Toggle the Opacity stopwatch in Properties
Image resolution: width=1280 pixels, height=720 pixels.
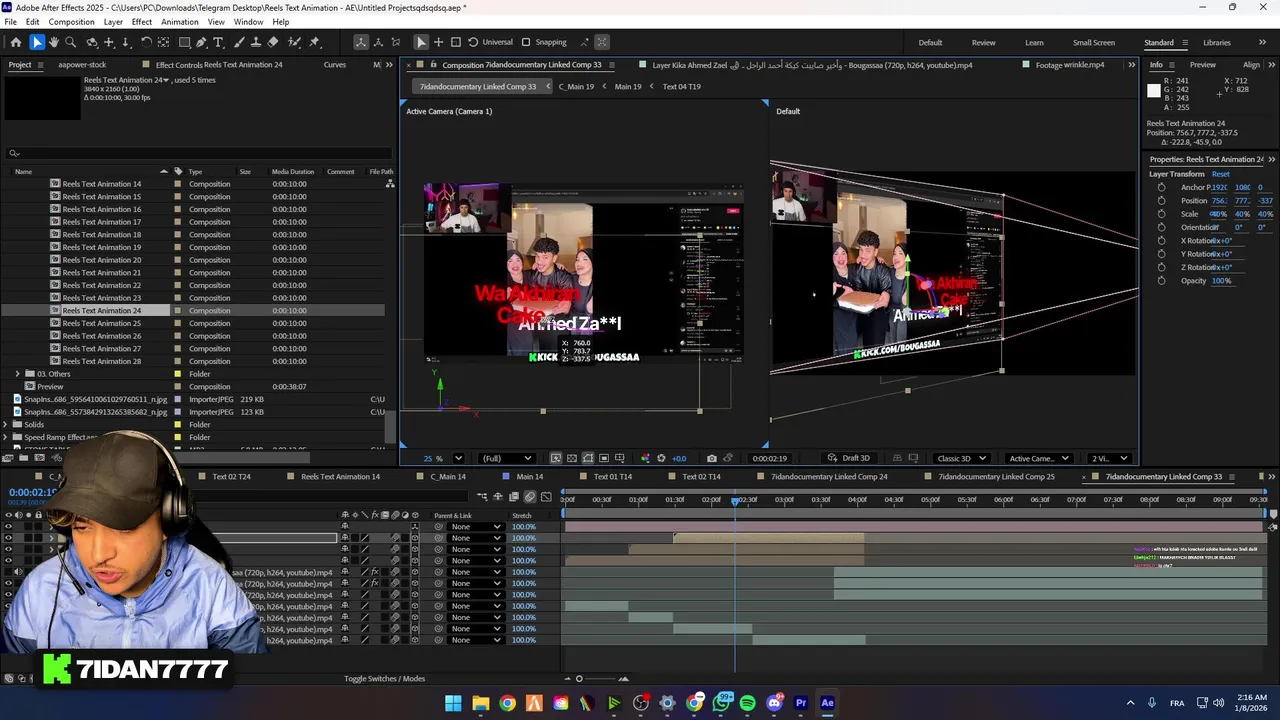coord(1161,281)
